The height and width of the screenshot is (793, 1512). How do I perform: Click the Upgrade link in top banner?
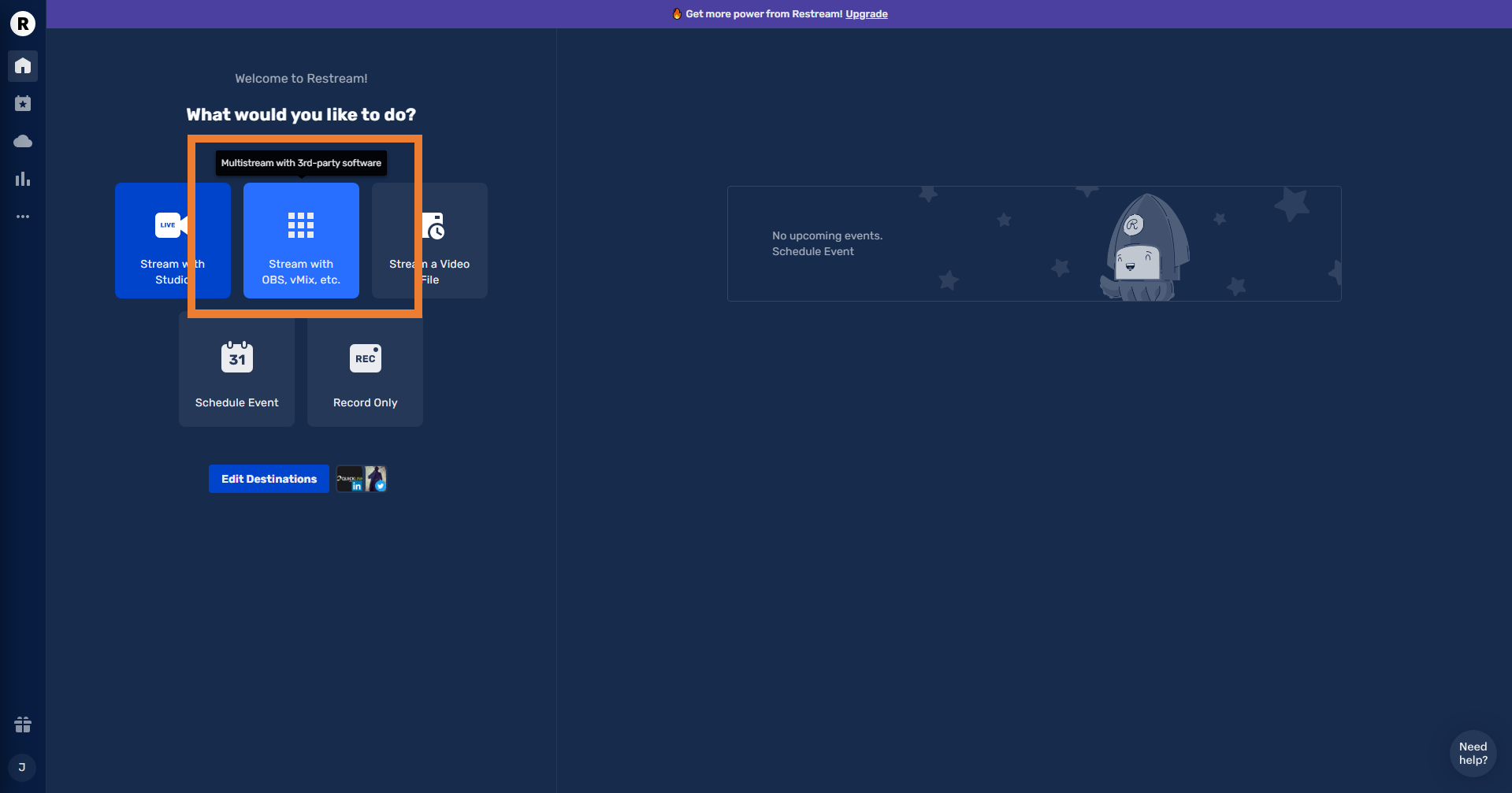pyautogui.click(x=866, y=14)
